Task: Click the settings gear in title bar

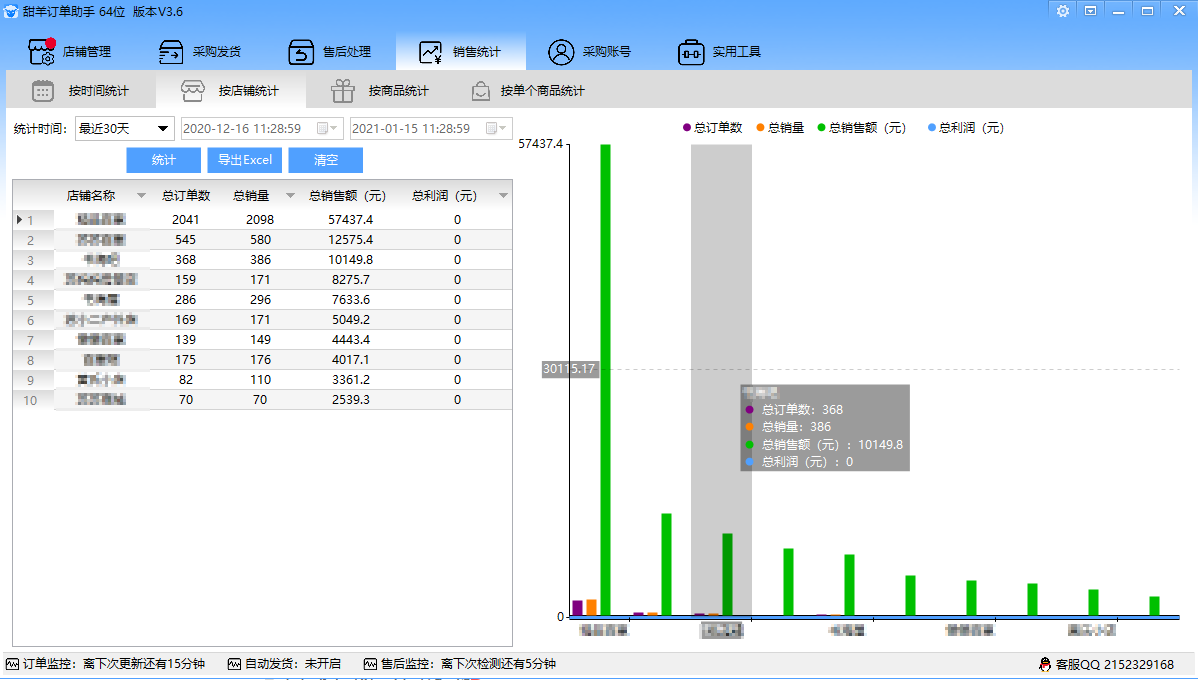Action: click(1062, 11)
